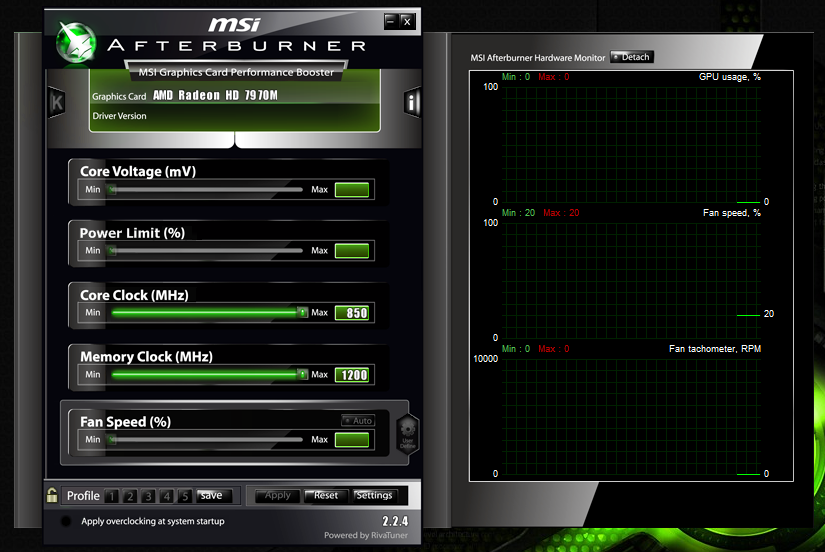Click the Memory Clock value field 1200

pyautogui.click(x=352, y=375)
